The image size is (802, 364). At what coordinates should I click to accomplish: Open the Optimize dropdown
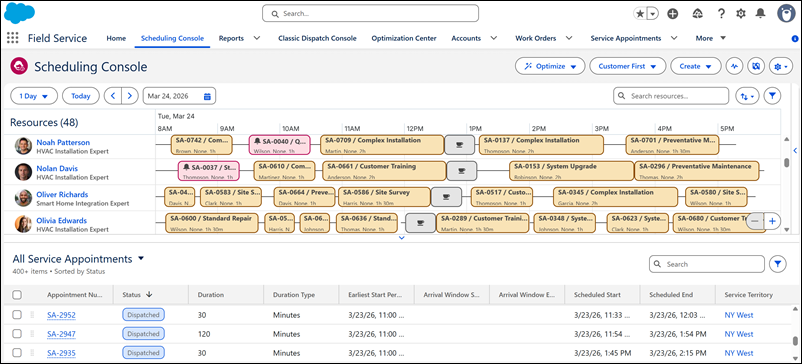tap(550, 66)
